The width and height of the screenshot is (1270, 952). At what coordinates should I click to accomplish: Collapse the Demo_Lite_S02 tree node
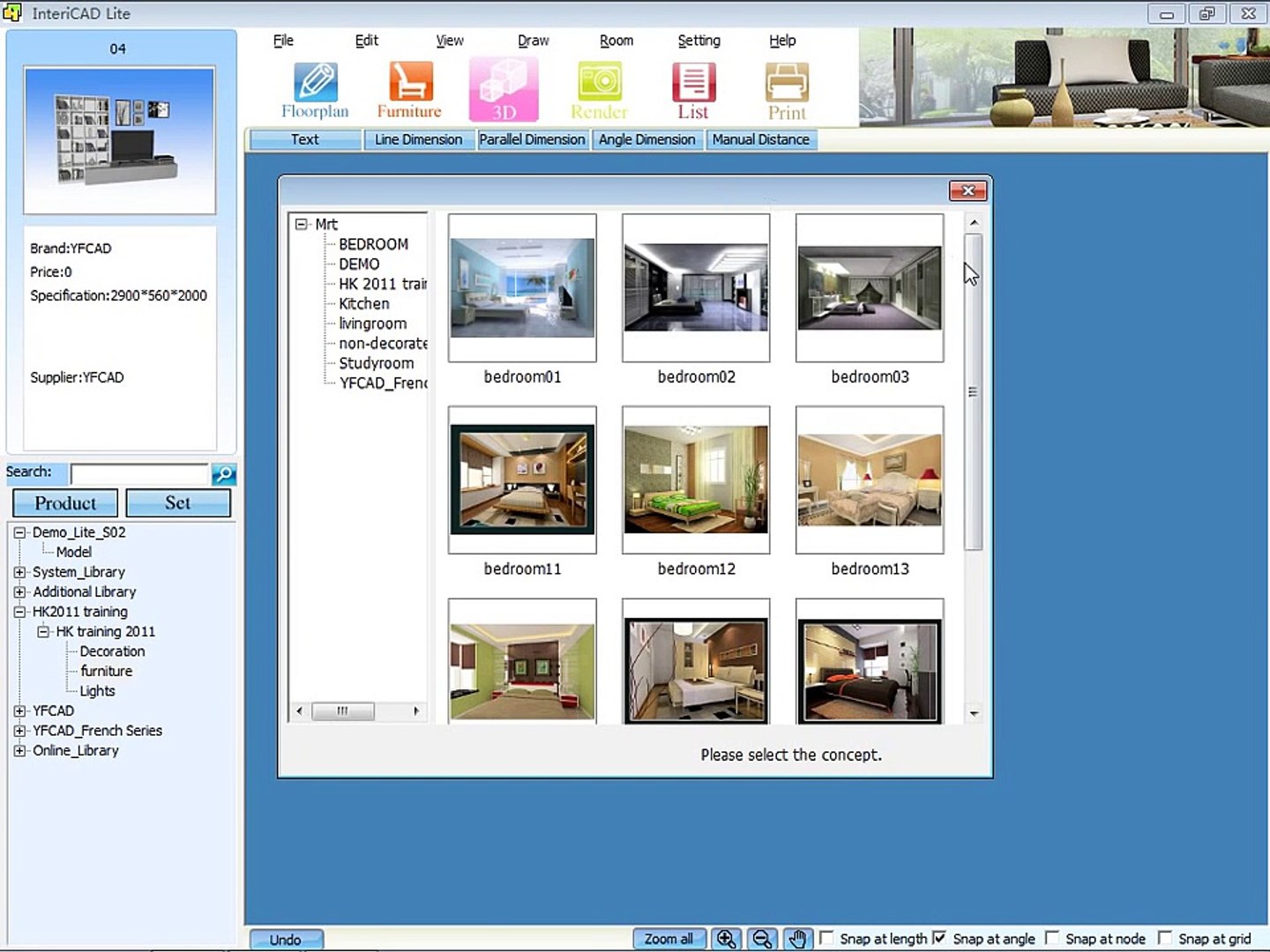pyautogui.click(x=19, y=532)
